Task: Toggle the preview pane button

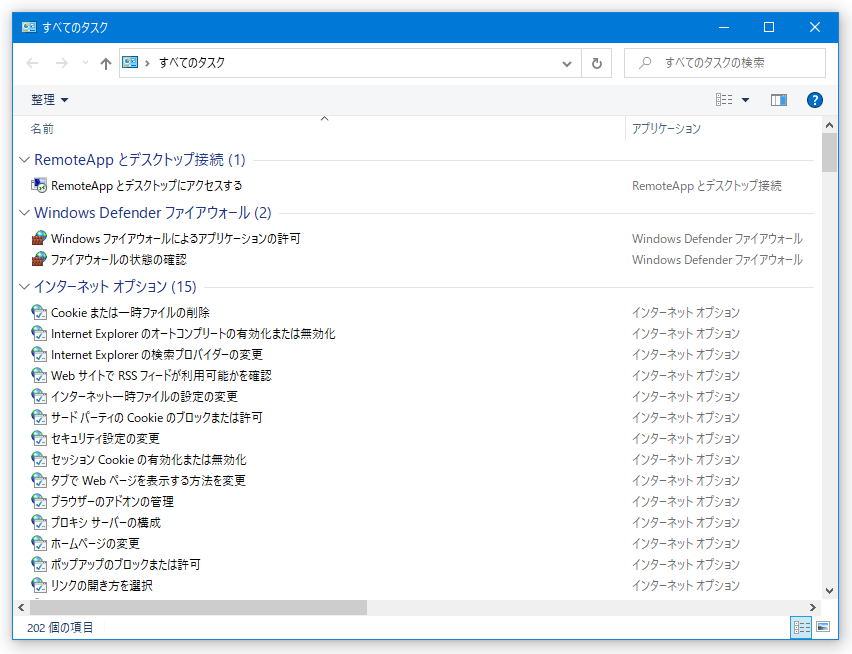Action: click(x=779, y=100)
